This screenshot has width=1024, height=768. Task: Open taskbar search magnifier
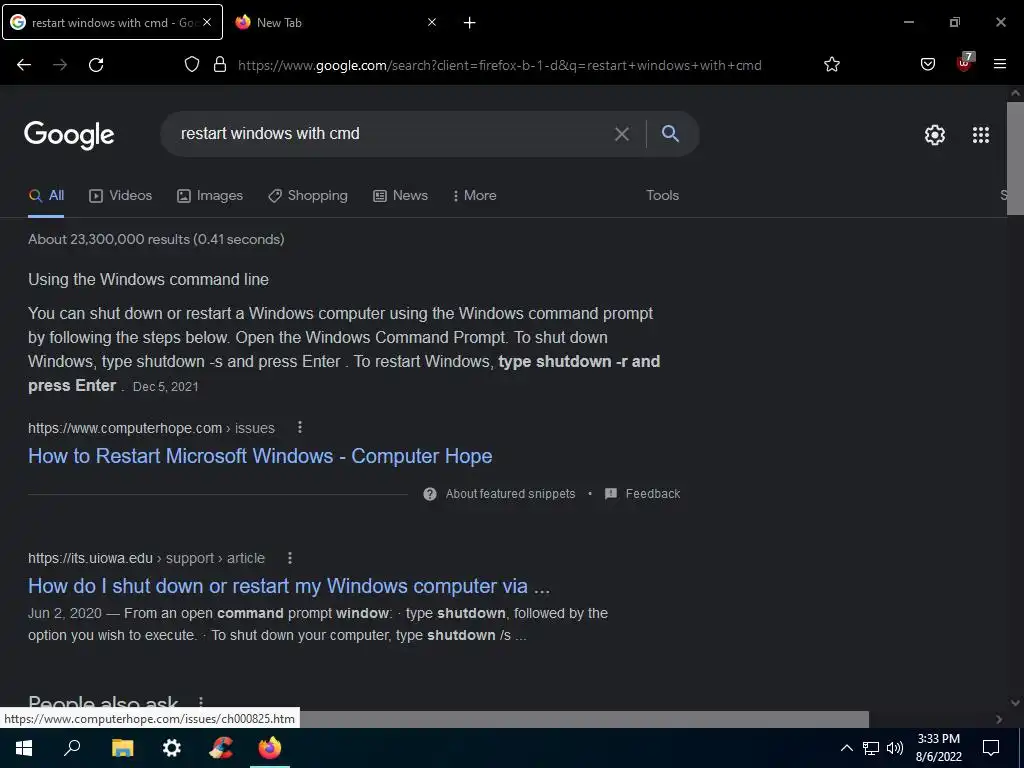point(72,747)
